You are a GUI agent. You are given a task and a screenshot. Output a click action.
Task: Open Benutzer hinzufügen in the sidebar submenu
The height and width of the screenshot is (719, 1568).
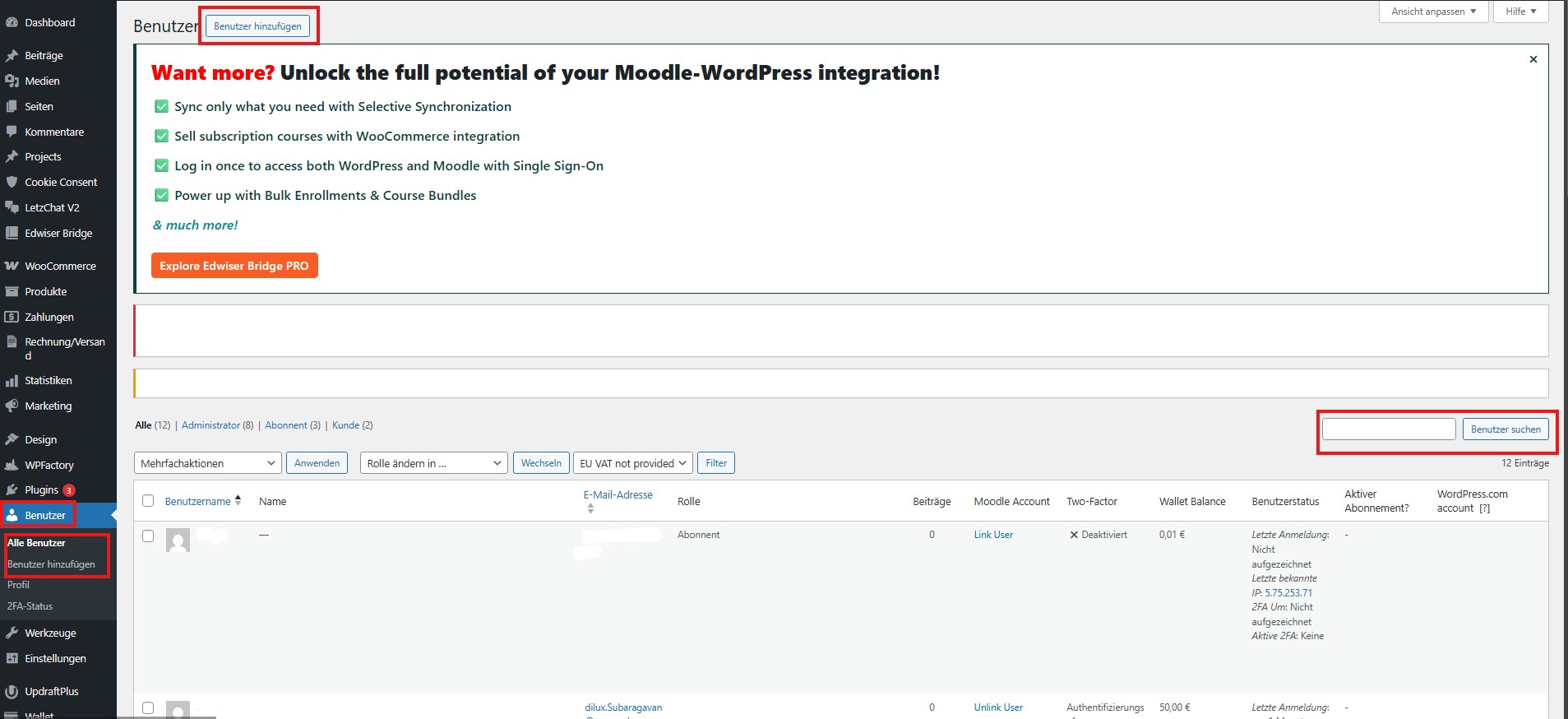click(x=51, y=564)
